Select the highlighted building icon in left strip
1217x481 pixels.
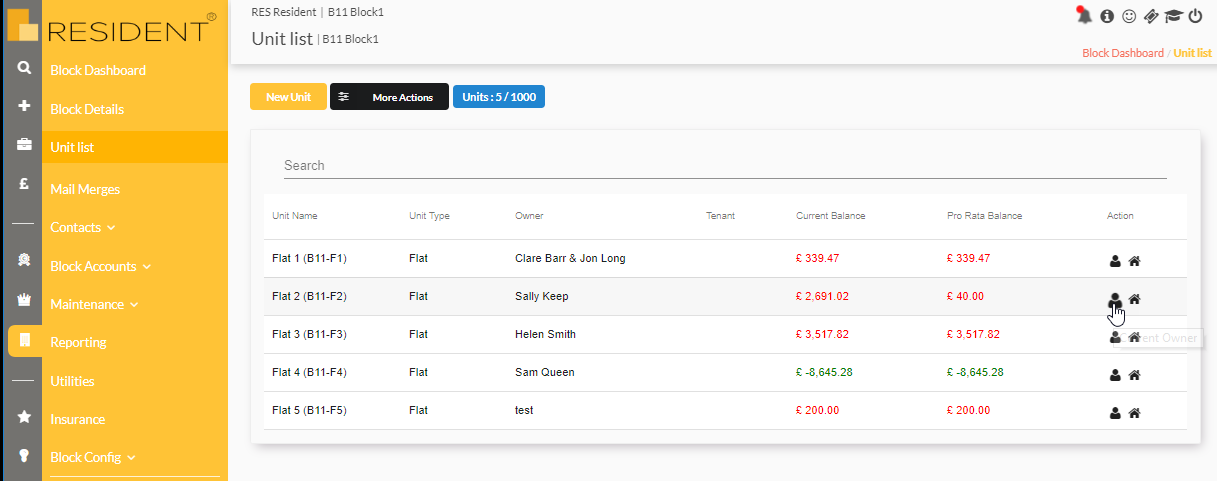(25, 341)
